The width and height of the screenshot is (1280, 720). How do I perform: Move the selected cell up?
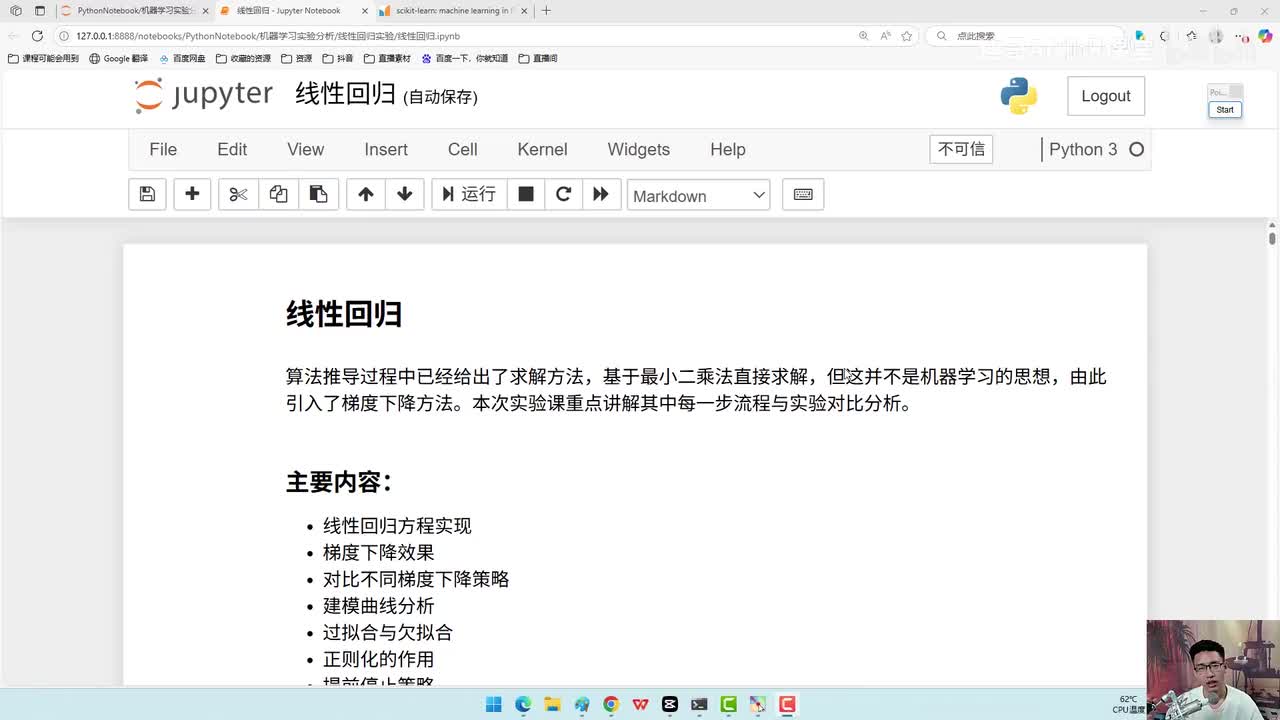(x=366, y=194)
